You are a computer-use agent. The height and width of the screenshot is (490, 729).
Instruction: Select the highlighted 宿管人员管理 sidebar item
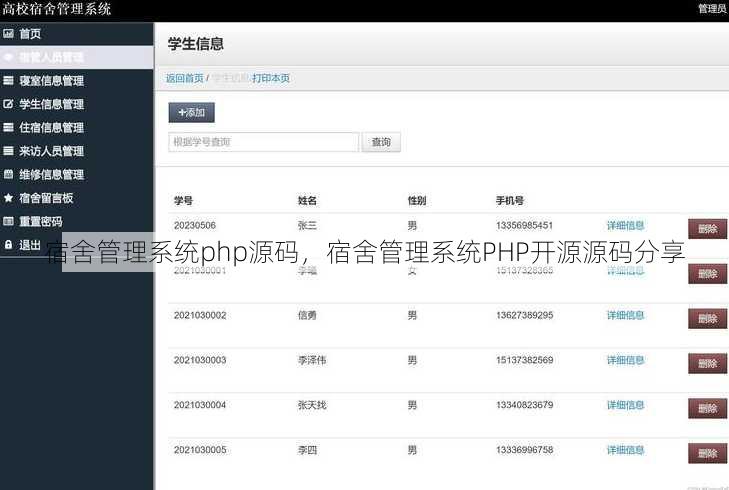coord(77,57)
